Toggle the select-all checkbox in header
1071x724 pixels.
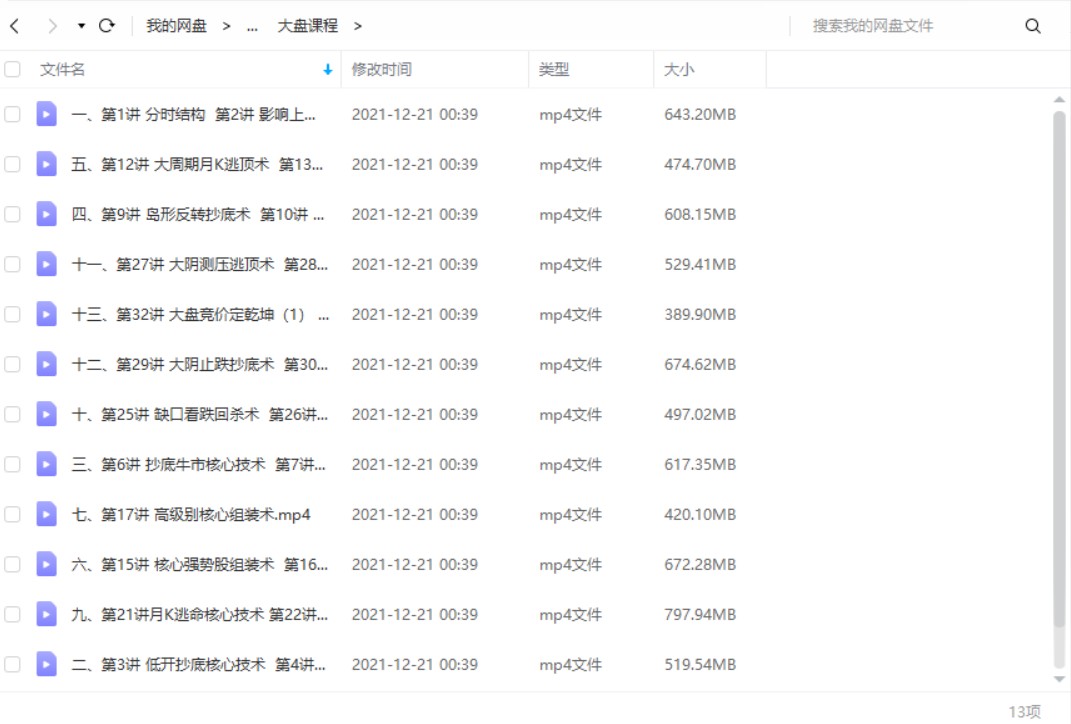click(12, 69)
